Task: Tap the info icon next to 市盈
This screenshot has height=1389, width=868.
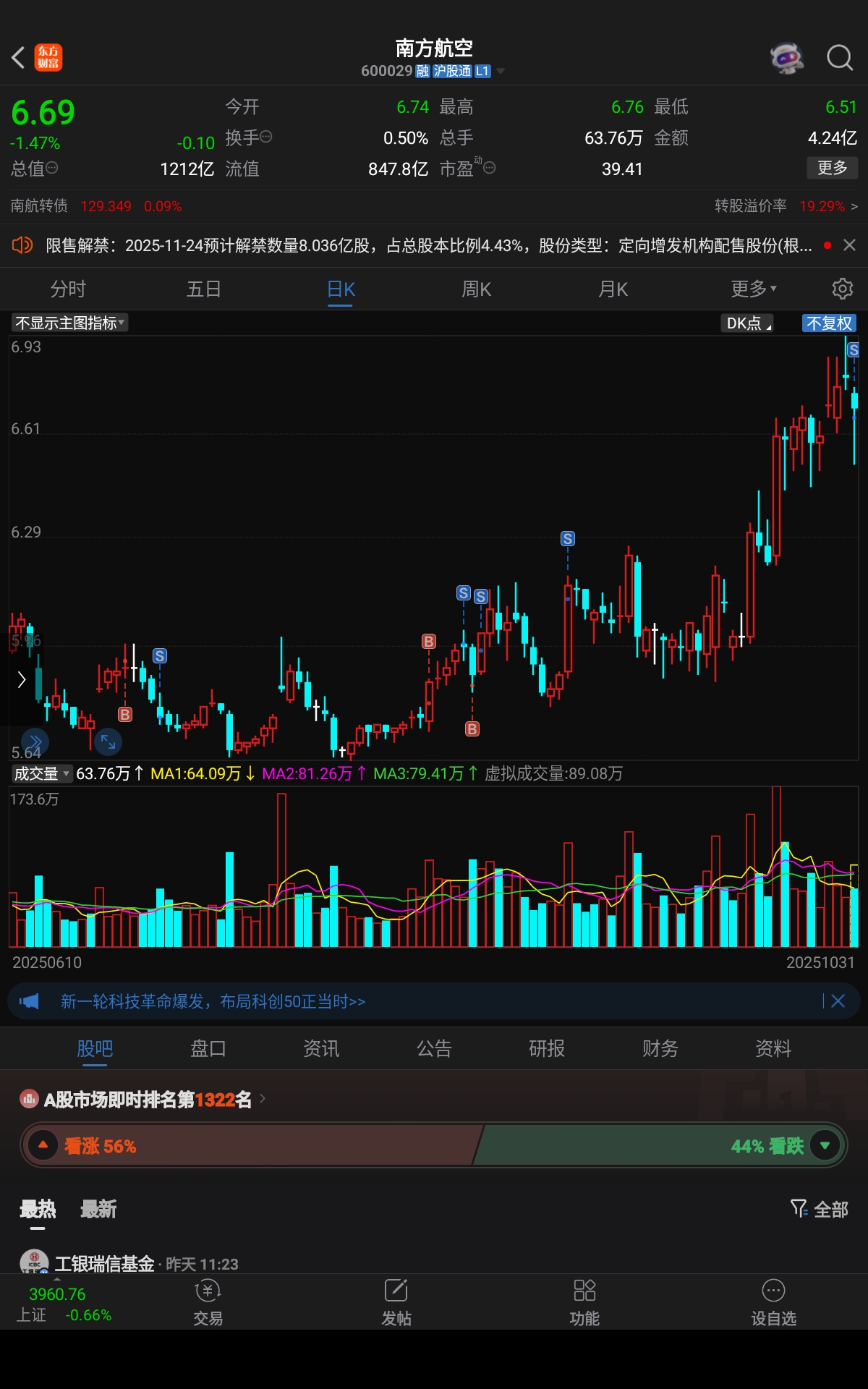Action: click(x=490, y=167)
